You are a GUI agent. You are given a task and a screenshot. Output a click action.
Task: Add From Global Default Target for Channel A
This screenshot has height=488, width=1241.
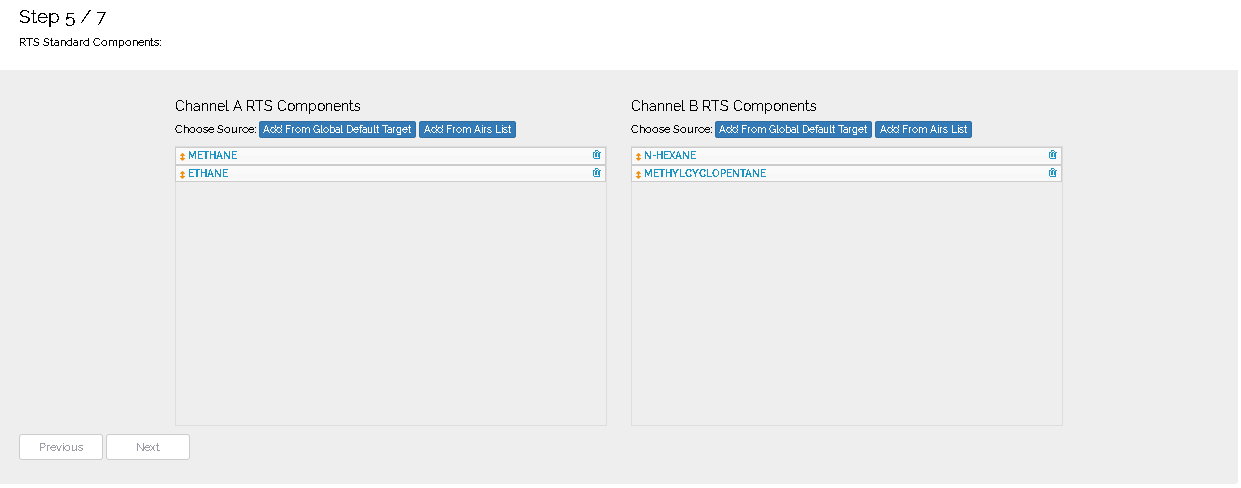click(x=337, y=130)
